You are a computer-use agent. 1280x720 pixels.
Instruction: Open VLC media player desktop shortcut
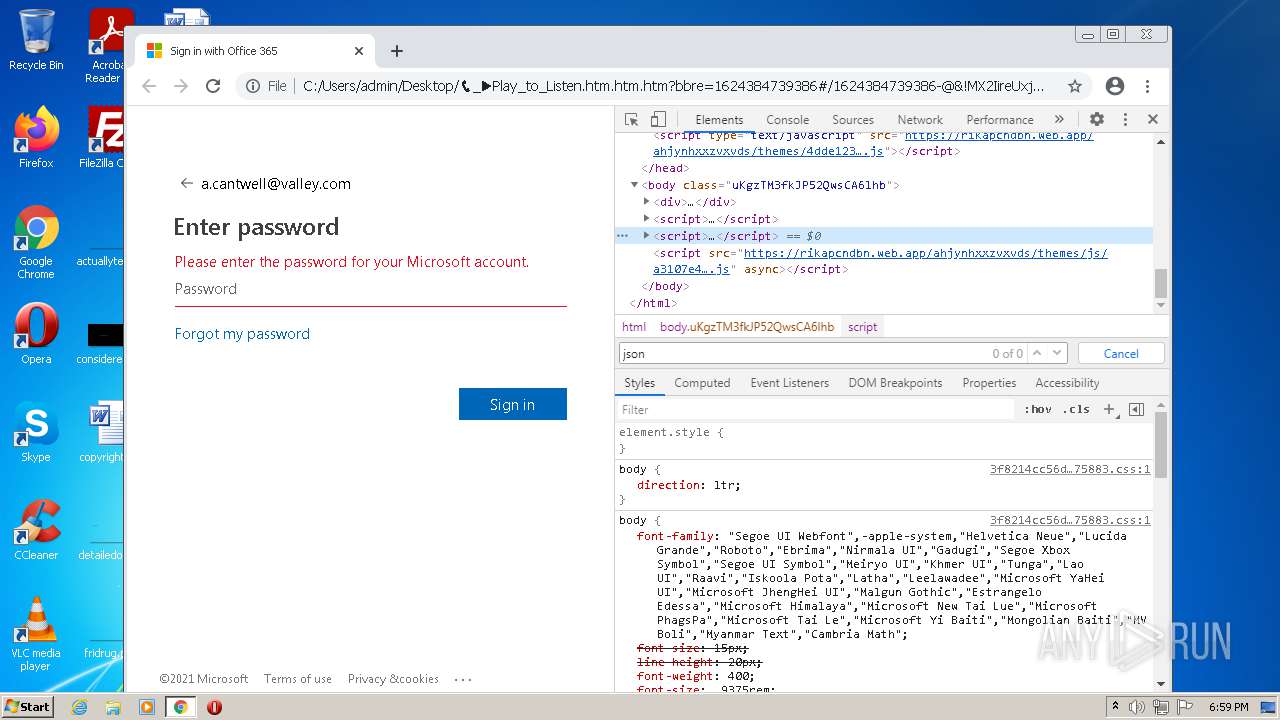(36, 635)
